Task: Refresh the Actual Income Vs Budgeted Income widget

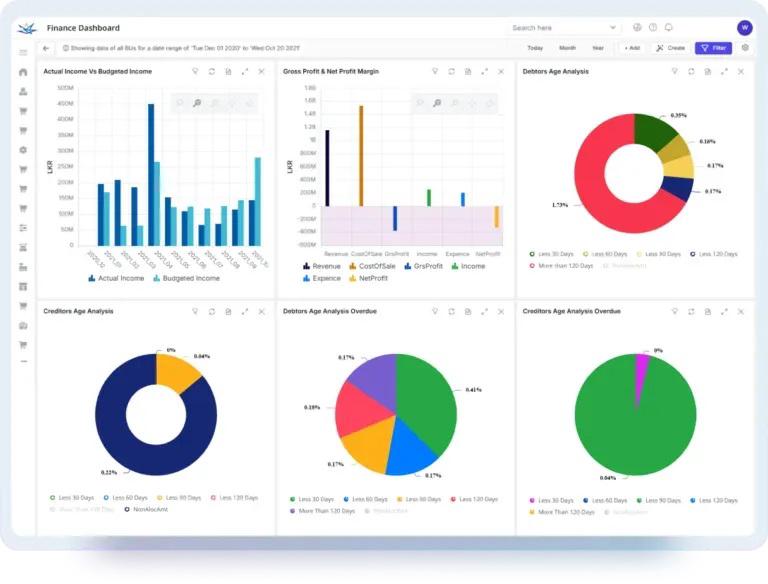Action: tap(211, 72)
